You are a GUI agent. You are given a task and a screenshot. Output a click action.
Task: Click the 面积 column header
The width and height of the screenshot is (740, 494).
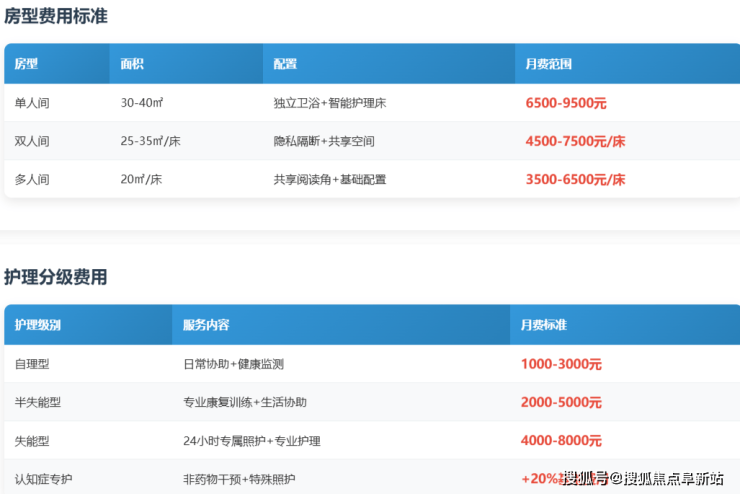tap(132, 64)
